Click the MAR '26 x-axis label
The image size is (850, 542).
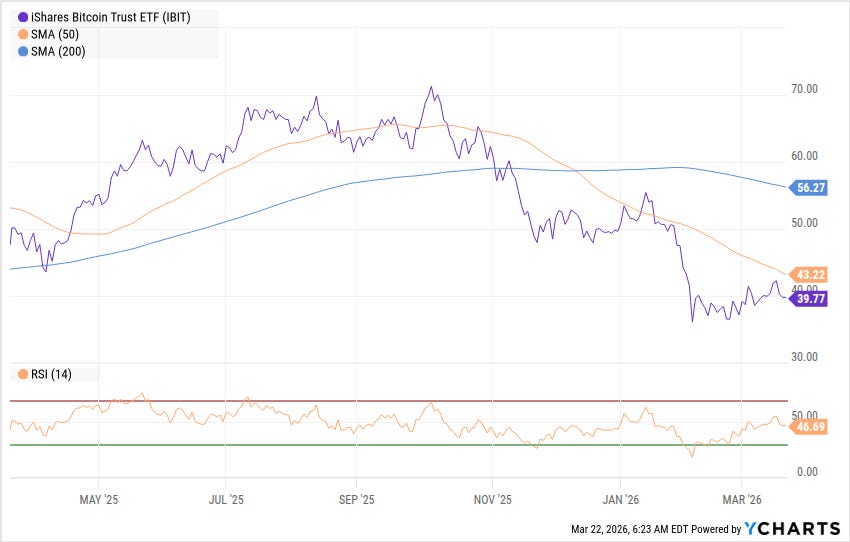tap(742, 500)
